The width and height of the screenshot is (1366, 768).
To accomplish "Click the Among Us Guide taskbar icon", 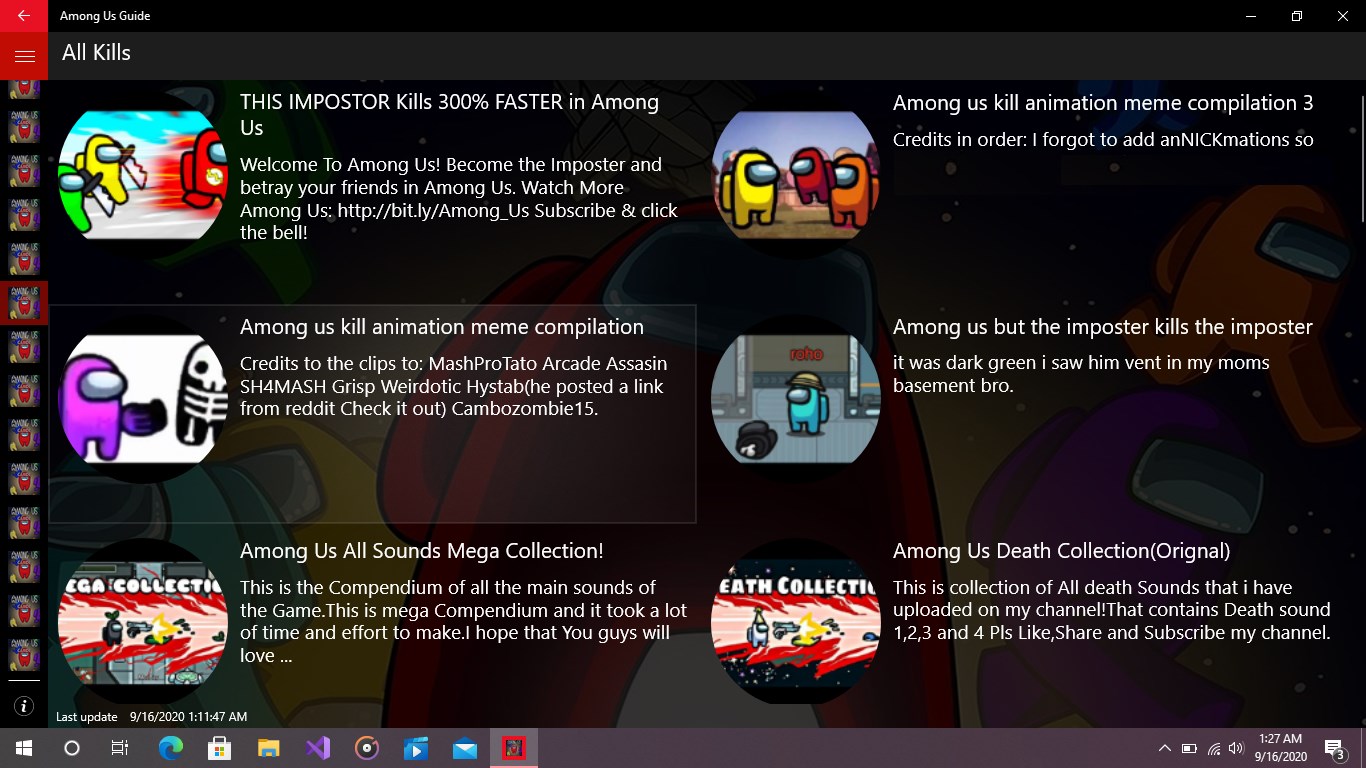I will click(514, 748).
